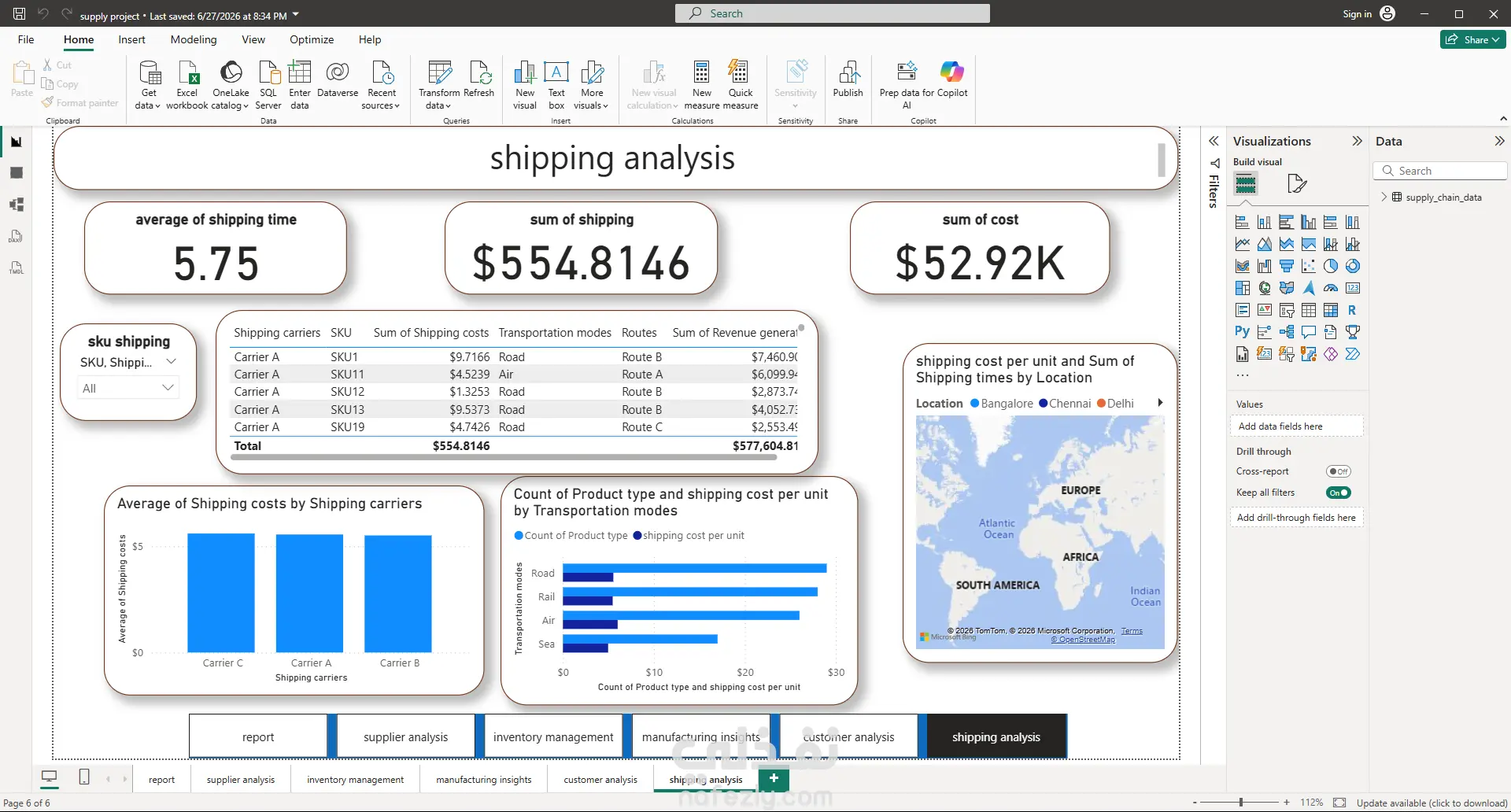This screenshot has height=812, width=1511.
Task: Switch to the supplier analysis page tab
Action: point(241,780)
